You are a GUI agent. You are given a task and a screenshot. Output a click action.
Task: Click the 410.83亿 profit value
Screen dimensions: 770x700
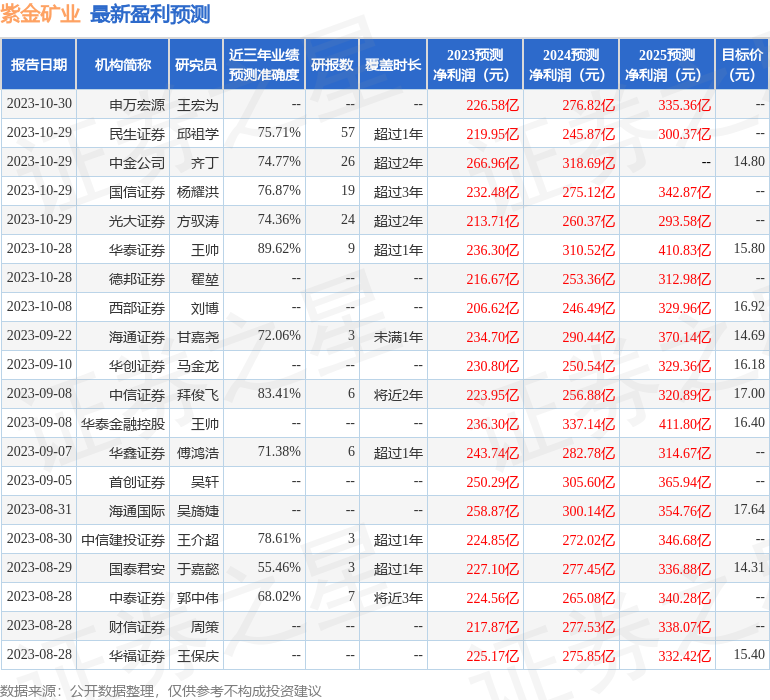685,250
